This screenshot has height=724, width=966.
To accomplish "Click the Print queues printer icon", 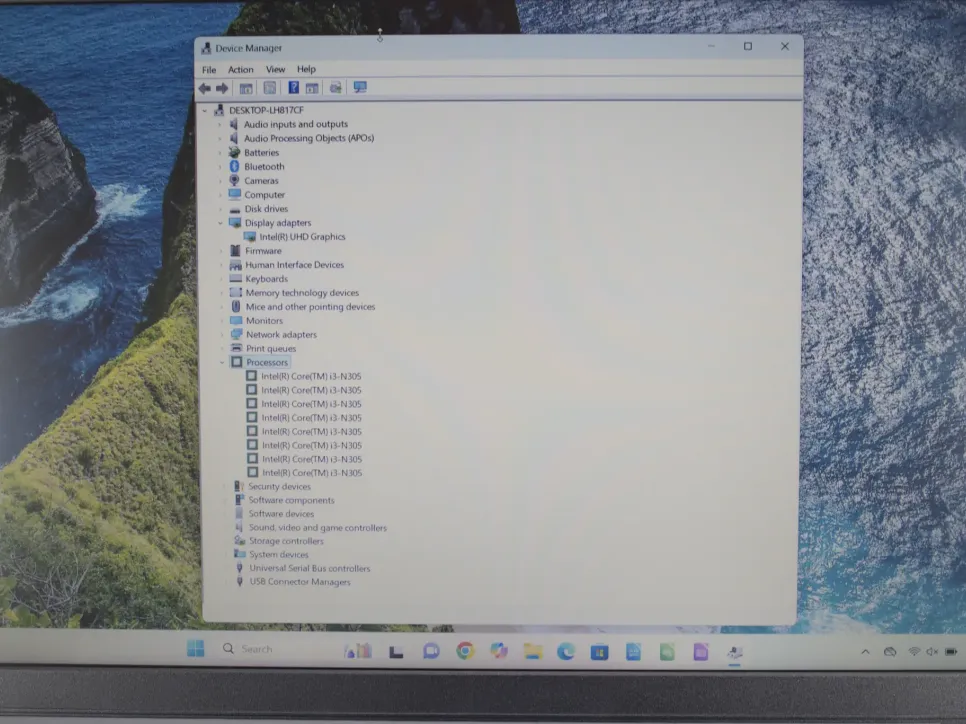I will point(237,348).
